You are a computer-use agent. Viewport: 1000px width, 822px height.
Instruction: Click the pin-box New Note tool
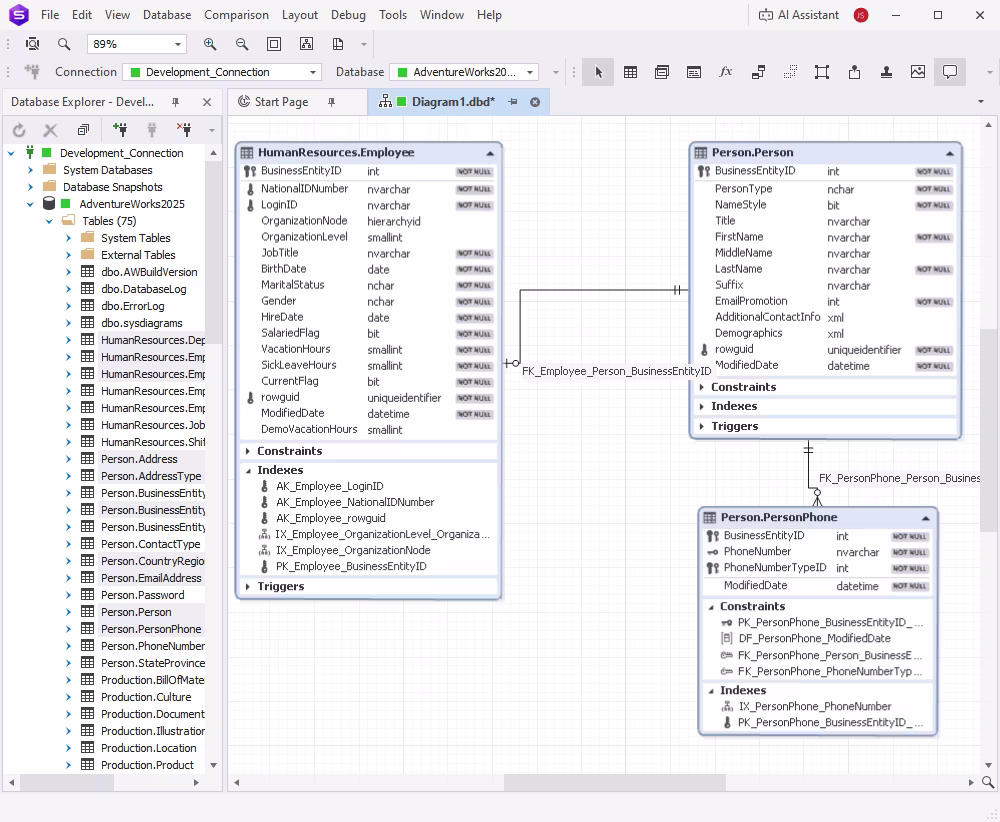pyautogui.click(x=855, y=72)
